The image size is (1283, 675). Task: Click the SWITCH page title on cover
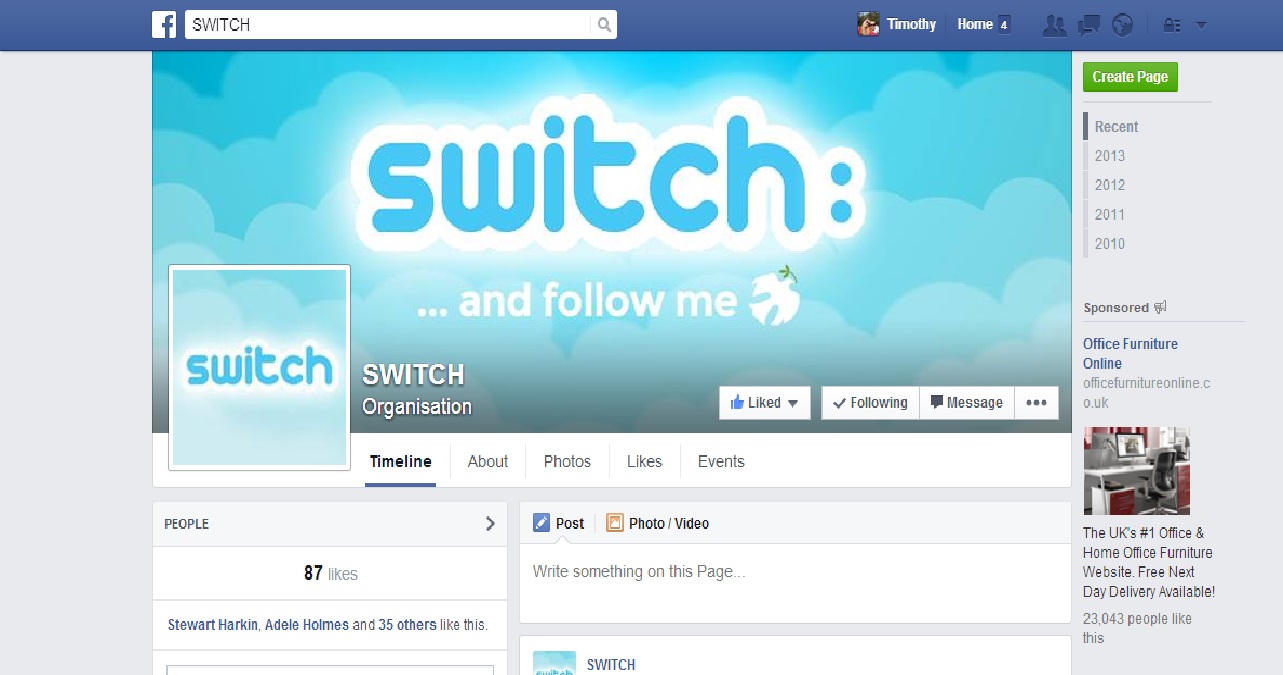(x=413, y=374)
